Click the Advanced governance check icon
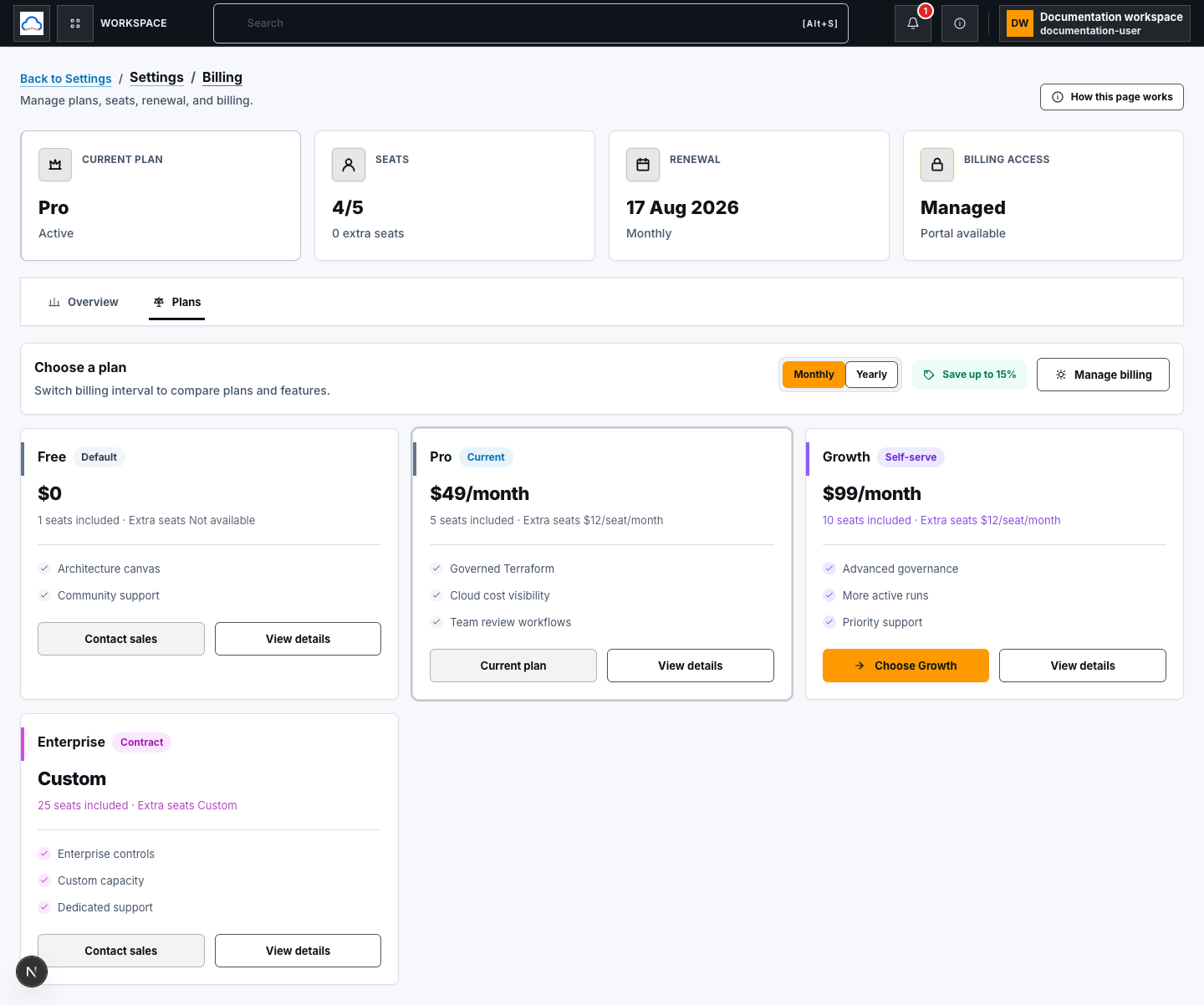The image size is (1204, 1005). pyautogui.click(x=829, y=569)
